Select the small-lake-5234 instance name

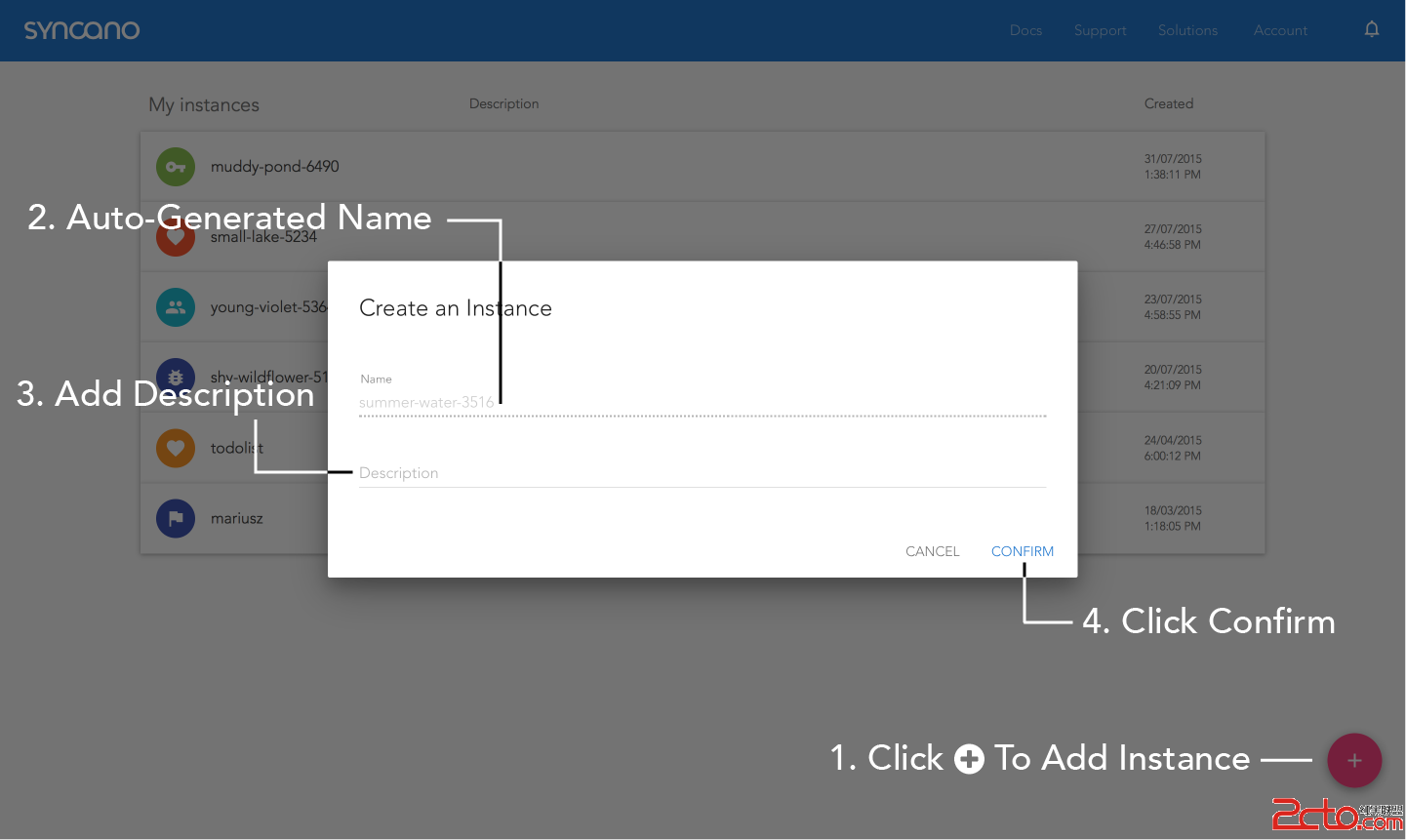tap(263, 237)
